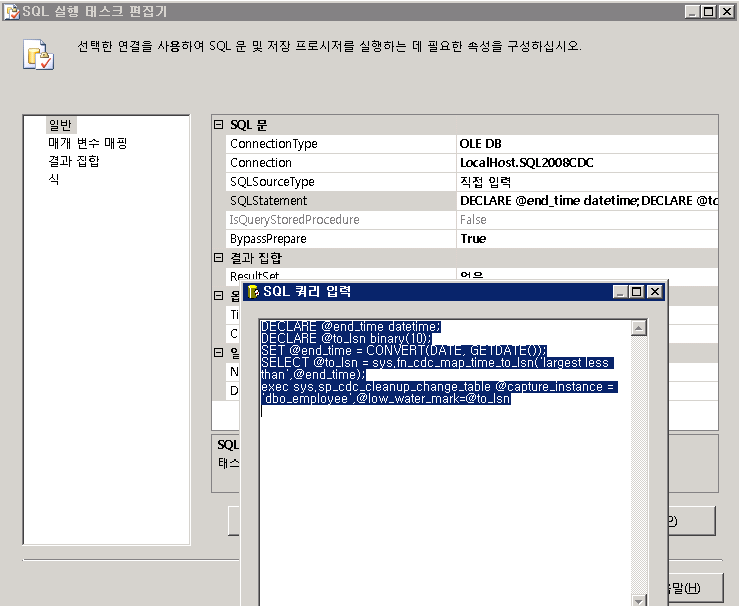This screenshot has height=606, width=739.
Task: Click the SET @end_time = CONVERT line
Action: [403, 351]
